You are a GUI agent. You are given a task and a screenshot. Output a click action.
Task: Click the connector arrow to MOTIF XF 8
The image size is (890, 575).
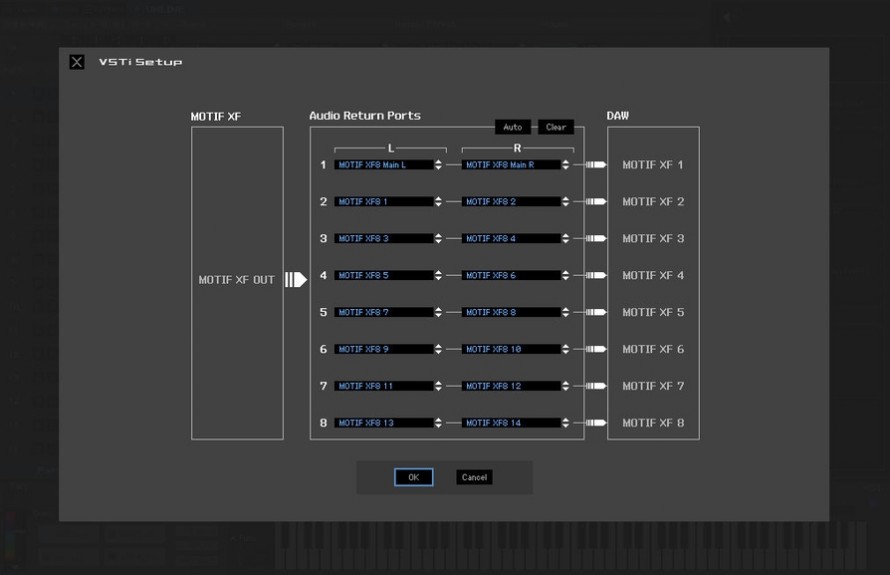click(x=596, y=423)
